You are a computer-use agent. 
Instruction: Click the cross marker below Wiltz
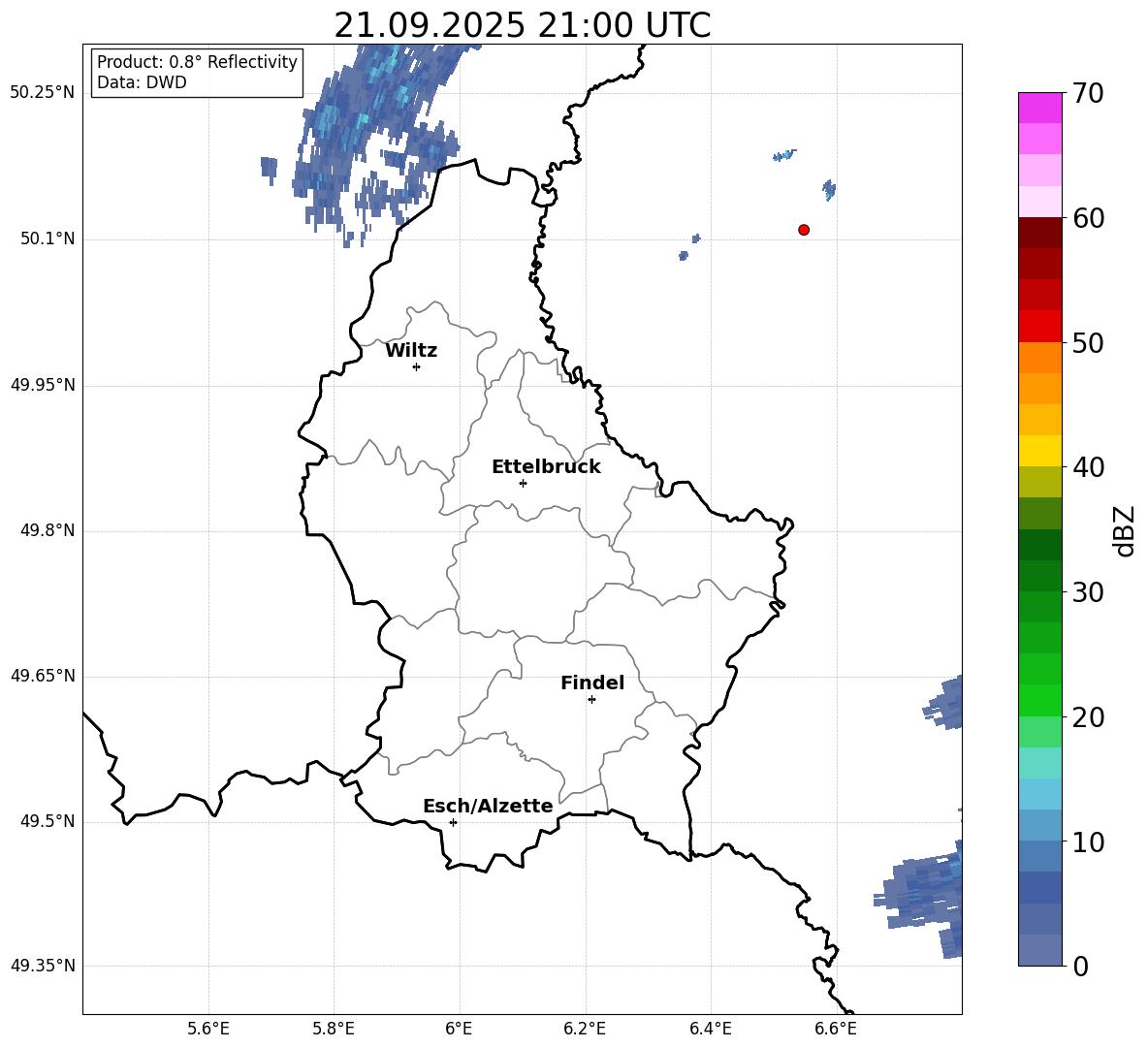pyautogui.click(x=417, y=366)
